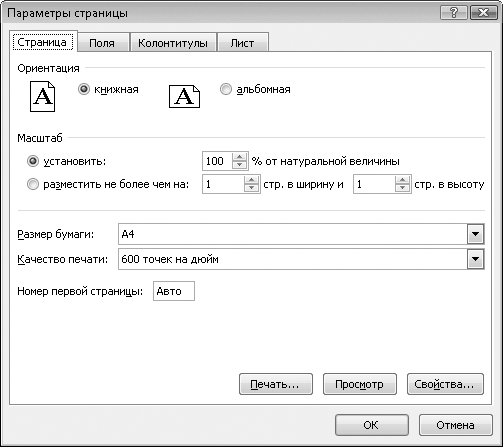
Task: Select the альбомная orientation radio button
Action: click(226, 89)
